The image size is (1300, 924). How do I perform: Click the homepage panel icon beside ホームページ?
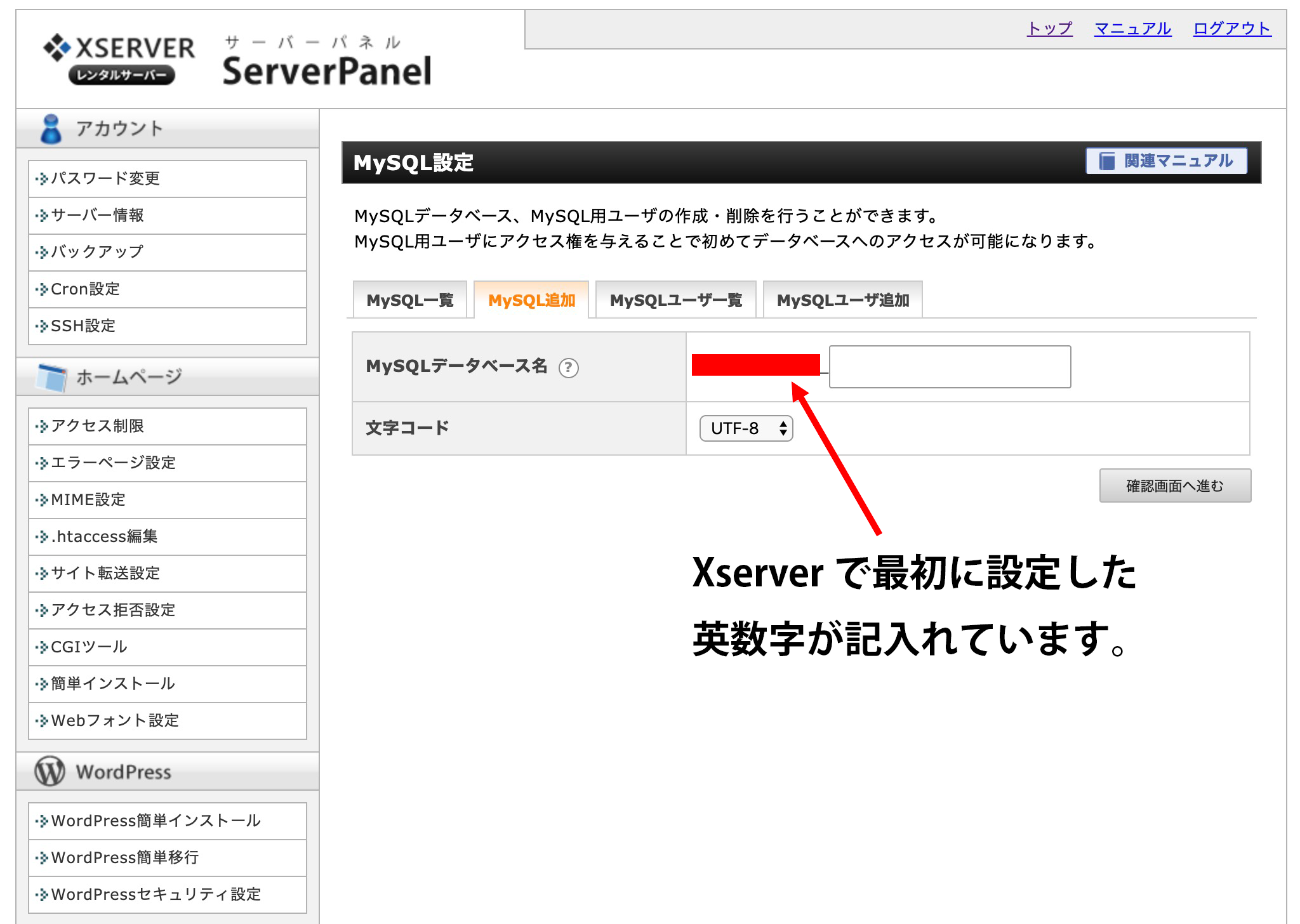pos(52,377)
